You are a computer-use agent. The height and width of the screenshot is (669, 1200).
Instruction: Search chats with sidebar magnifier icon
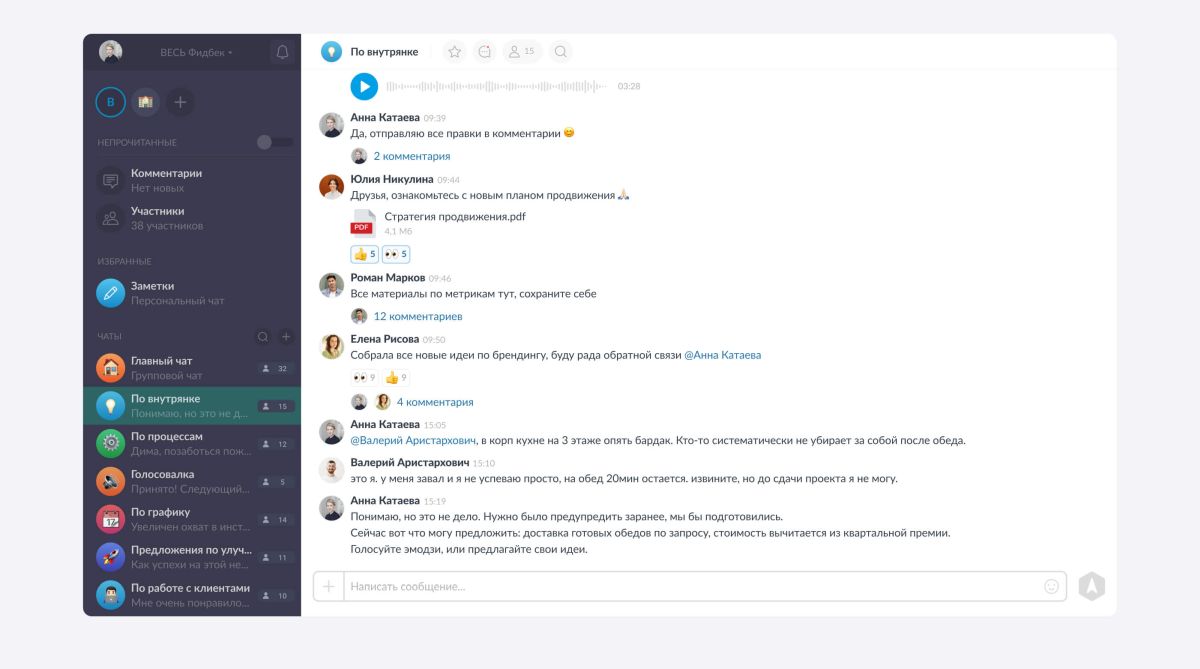coord(263,337)
